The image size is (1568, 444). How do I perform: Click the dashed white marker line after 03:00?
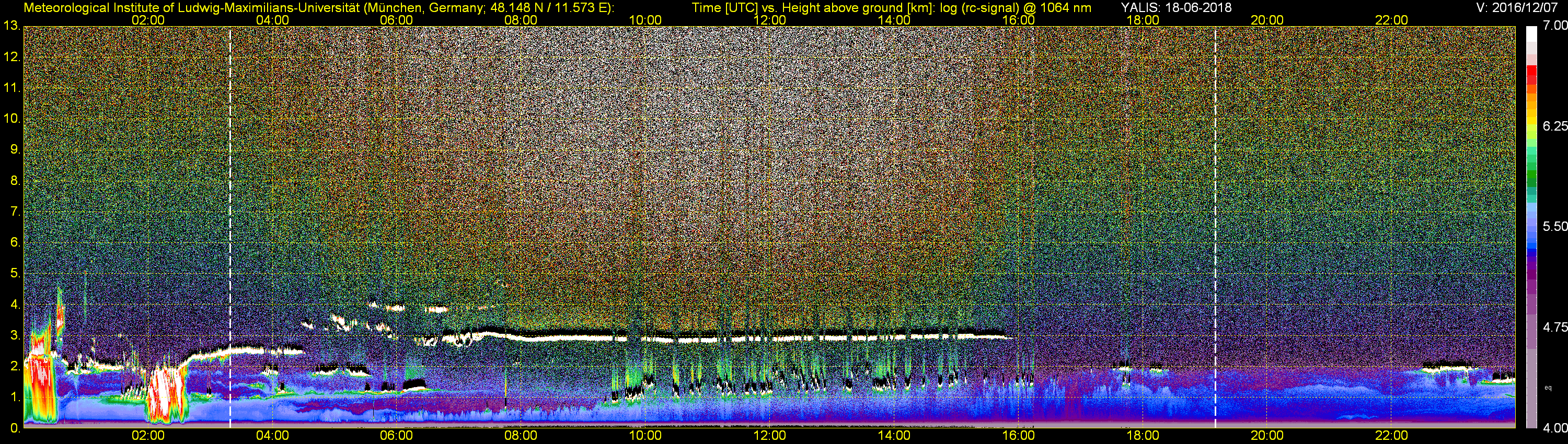[x=230, y=227]
